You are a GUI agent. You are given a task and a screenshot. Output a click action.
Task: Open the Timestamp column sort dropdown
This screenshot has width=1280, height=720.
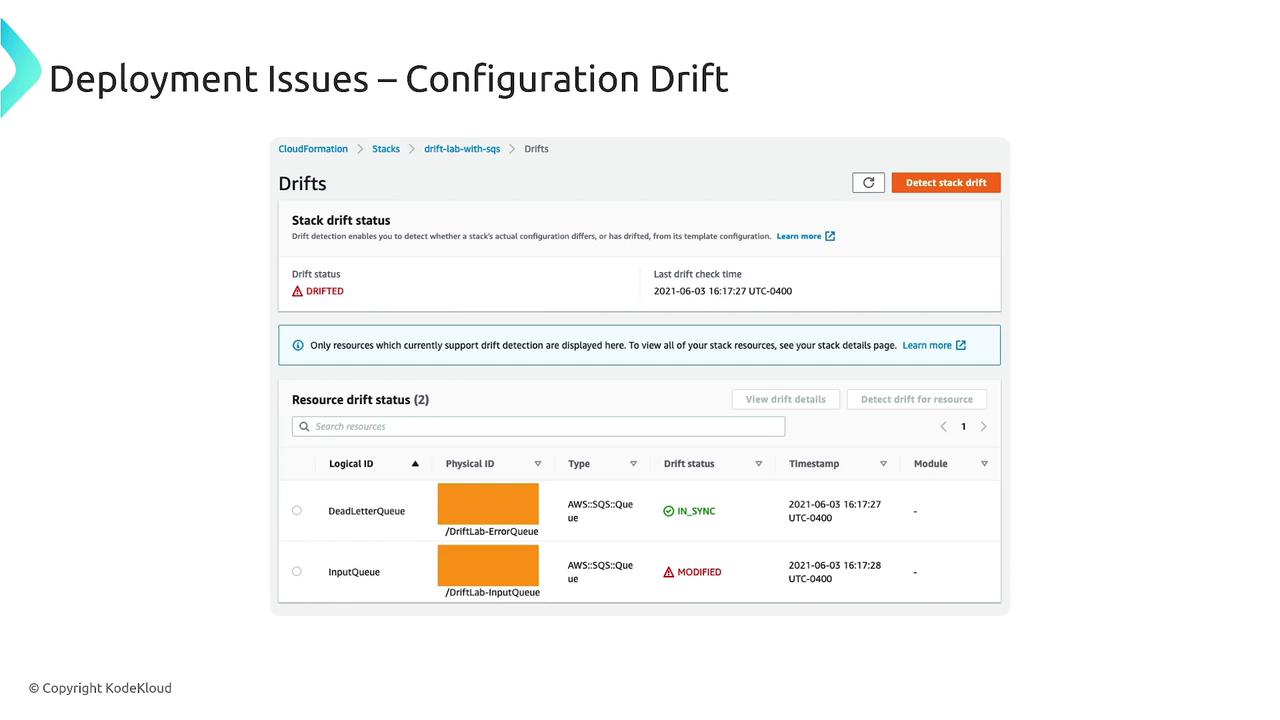883,464
